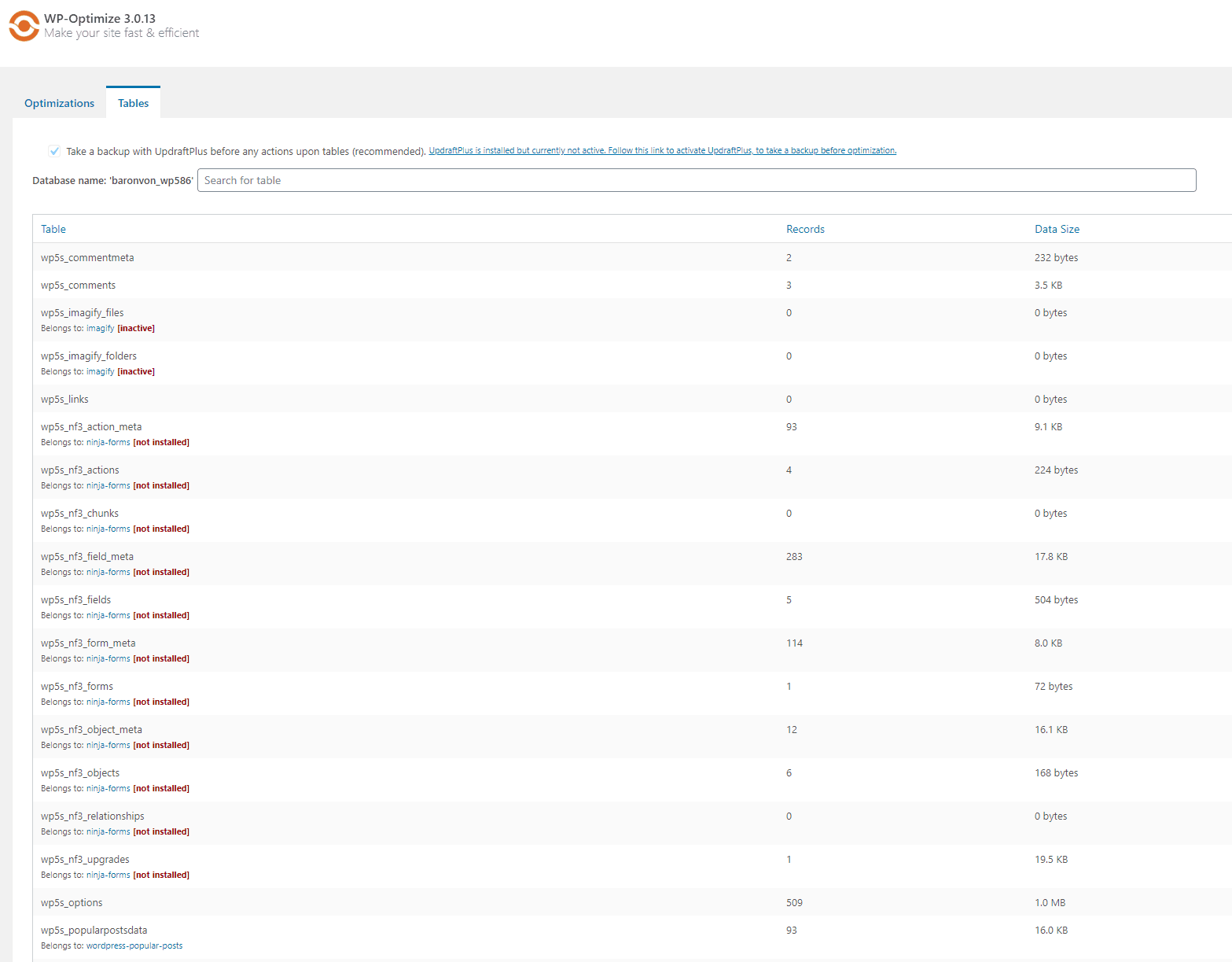Select the wp5s_nf3_relationships table name
The image size is (1232, 962).
93,816
